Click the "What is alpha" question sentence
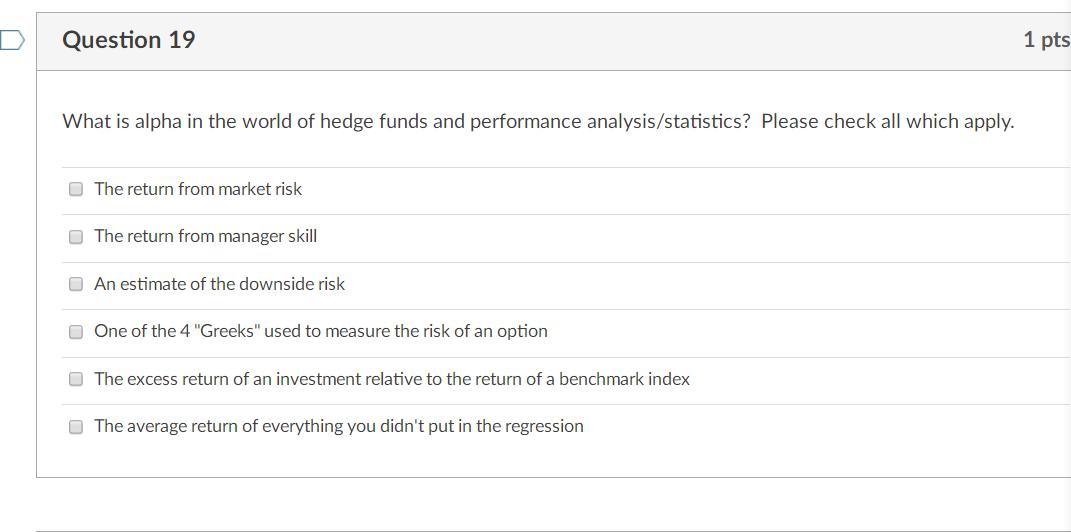This screenshot has width=1071, height=532. 405,122
